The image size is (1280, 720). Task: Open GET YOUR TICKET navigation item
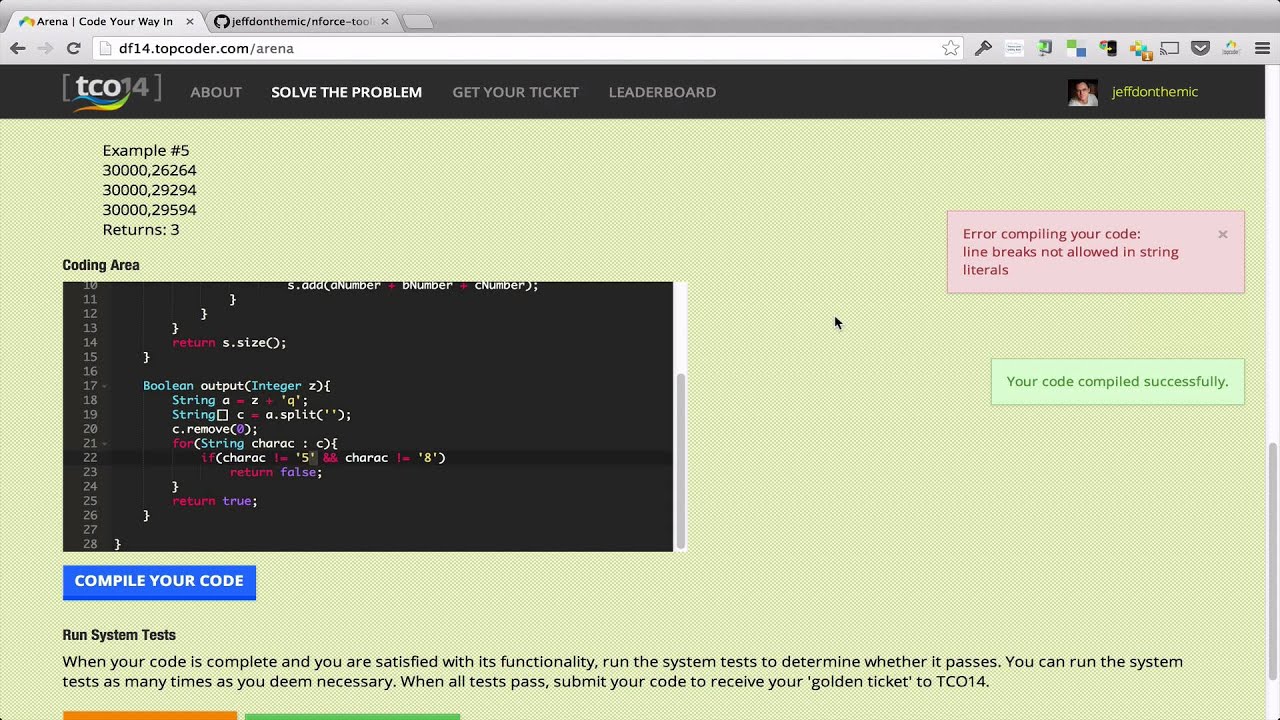(515, 92)
